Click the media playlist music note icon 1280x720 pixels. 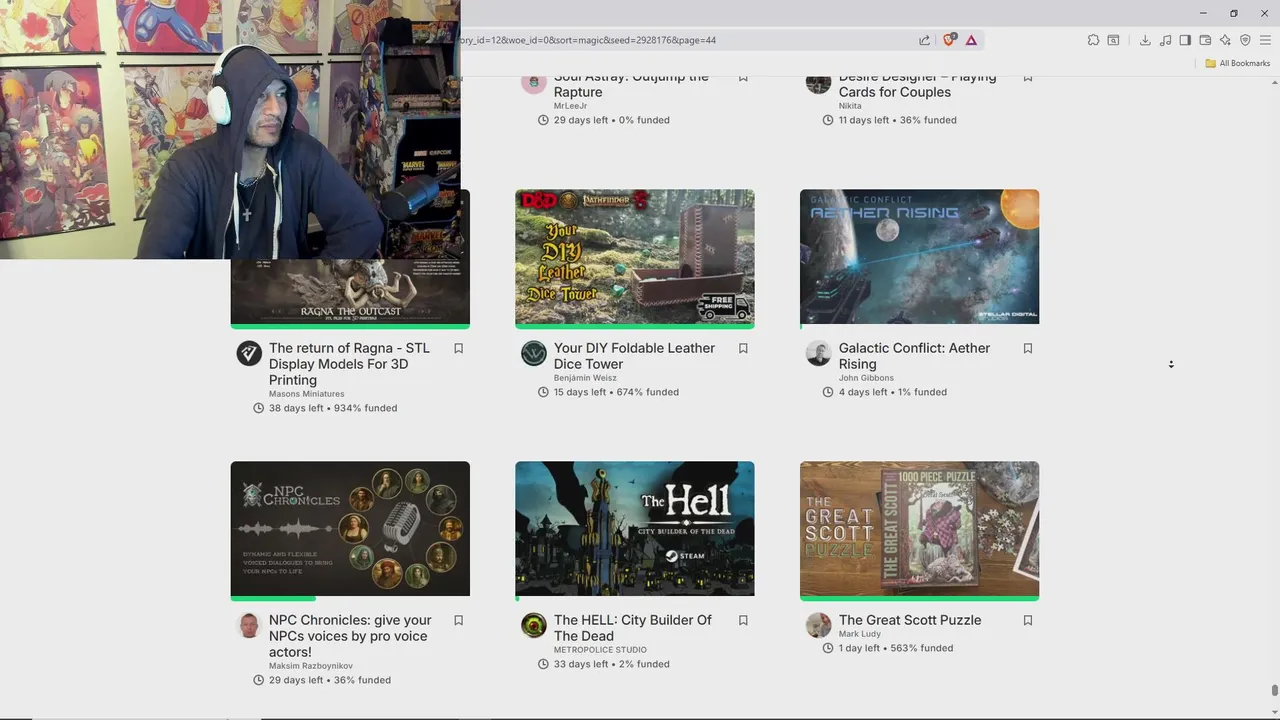click(1165, 40)
